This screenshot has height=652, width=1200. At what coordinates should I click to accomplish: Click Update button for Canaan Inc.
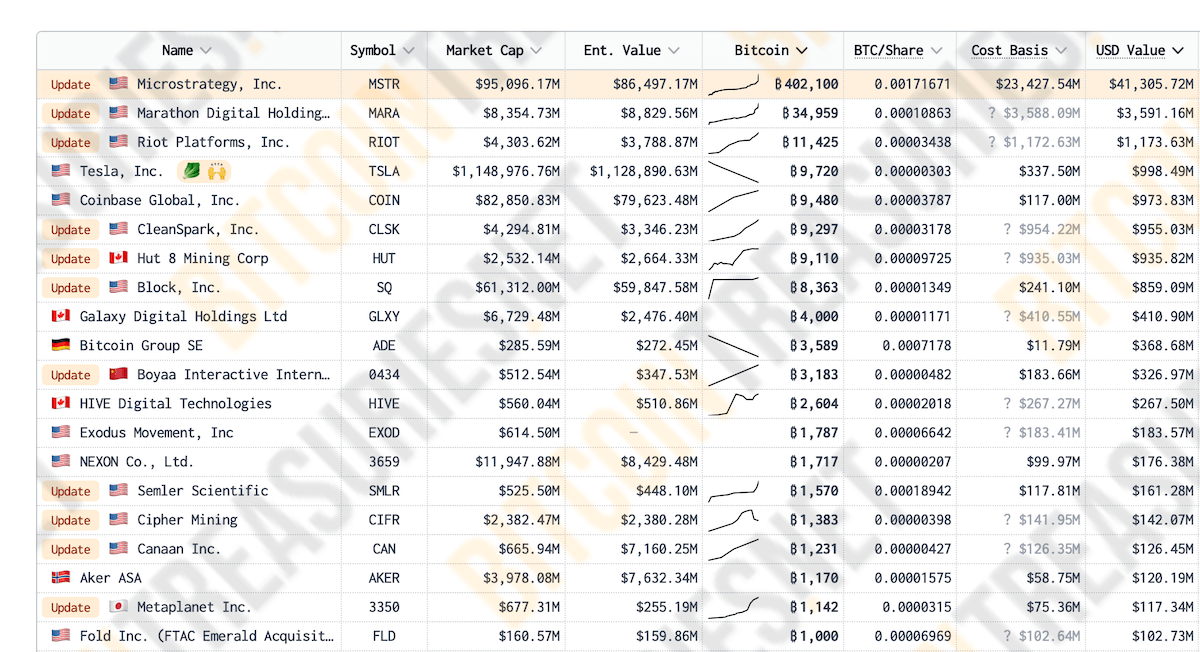[x=71, y=549]
